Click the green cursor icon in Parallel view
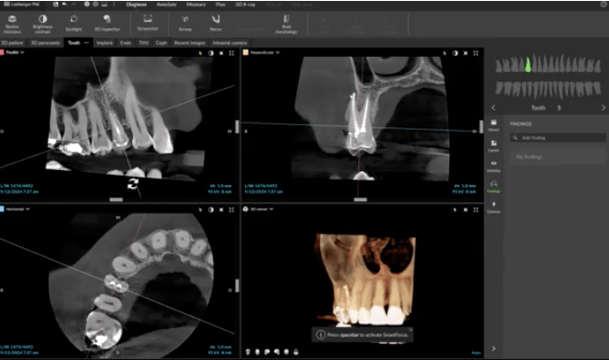Image resolution: width=609 pixels, height=360 pixels. click(x=200, y=53)
